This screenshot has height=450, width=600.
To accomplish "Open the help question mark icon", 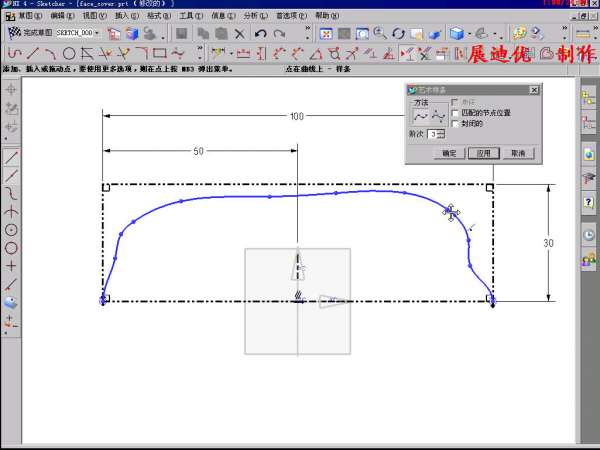I will [589, 203].
